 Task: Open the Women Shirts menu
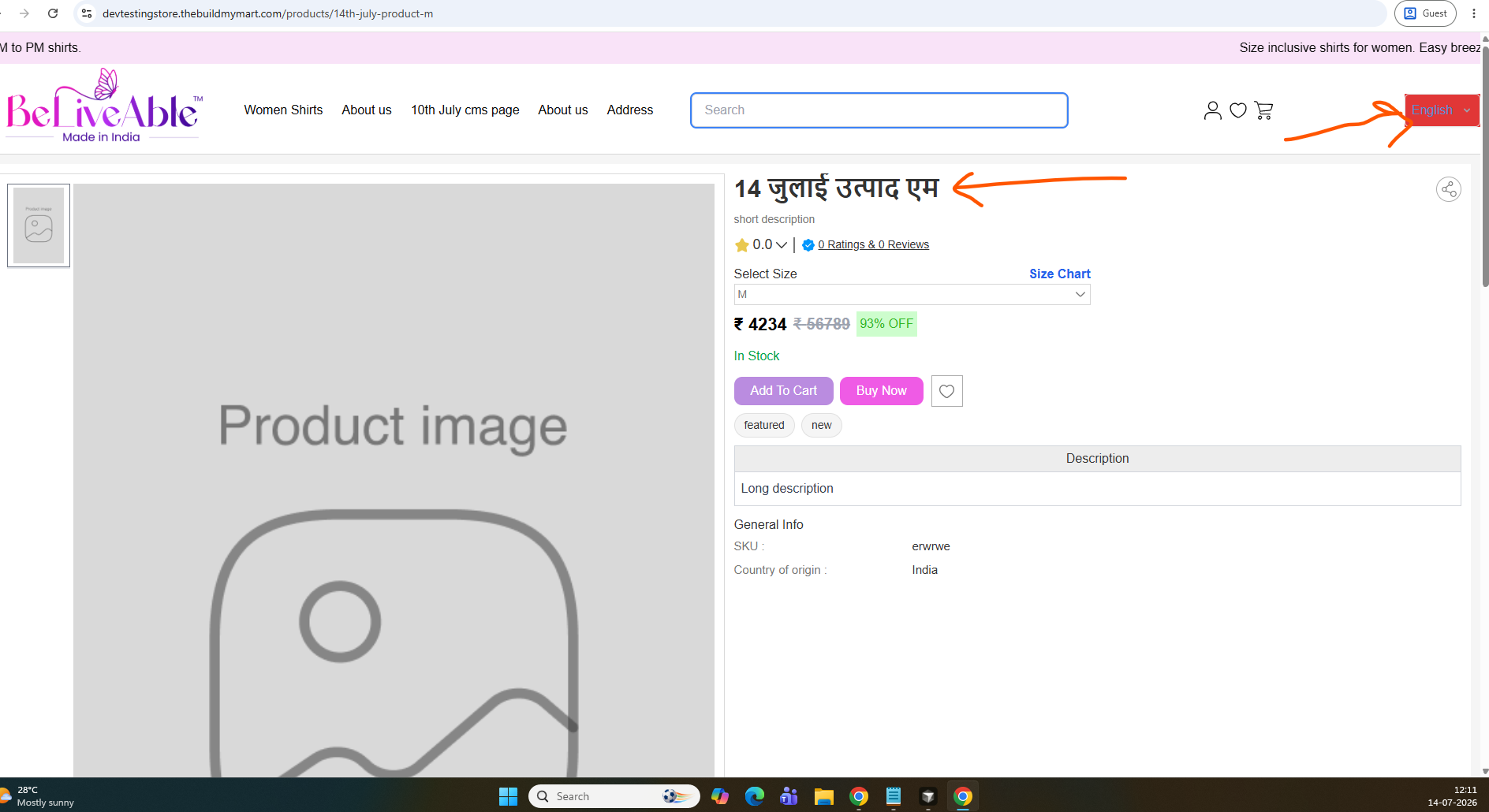[x=283, y=110]
